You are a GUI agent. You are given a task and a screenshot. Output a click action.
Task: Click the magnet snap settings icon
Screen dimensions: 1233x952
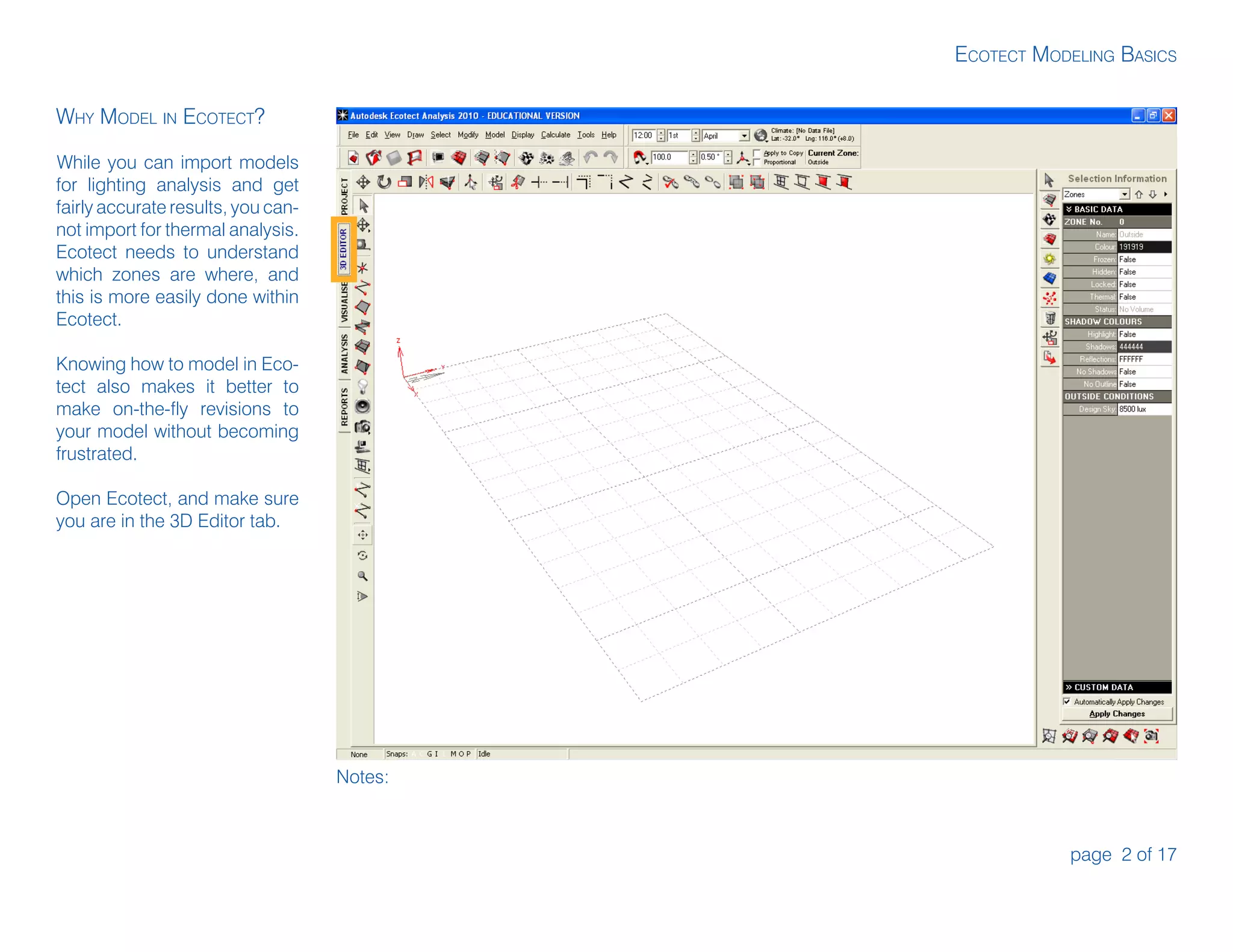639,158
